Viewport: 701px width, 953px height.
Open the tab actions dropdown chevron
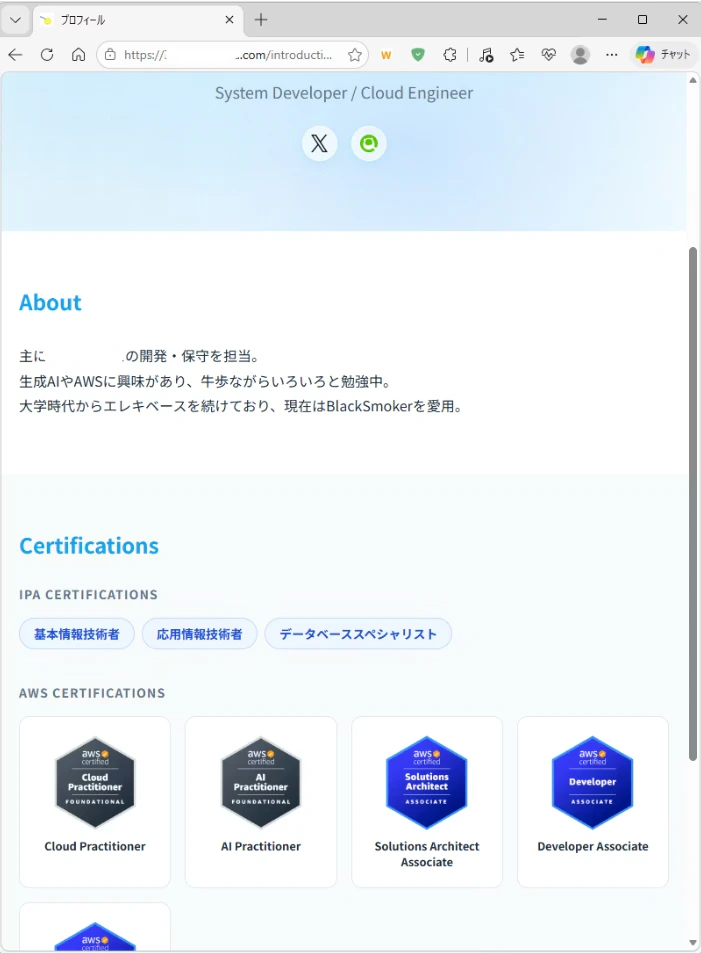pyautogui.click(x=16, y=20)
